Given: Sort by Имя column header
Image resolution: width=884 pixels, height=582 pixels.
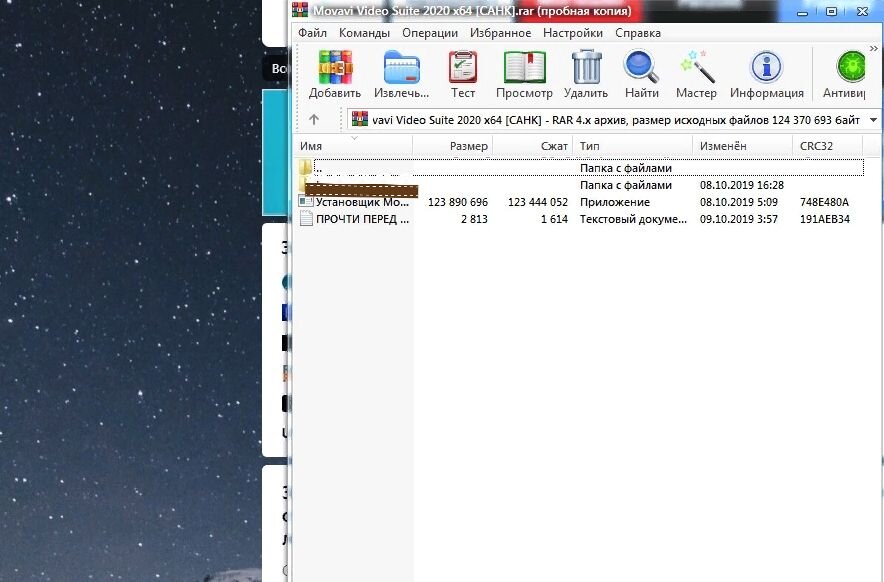Looking at the screenshot, I should pyautogui.click(x=353, y=146).
